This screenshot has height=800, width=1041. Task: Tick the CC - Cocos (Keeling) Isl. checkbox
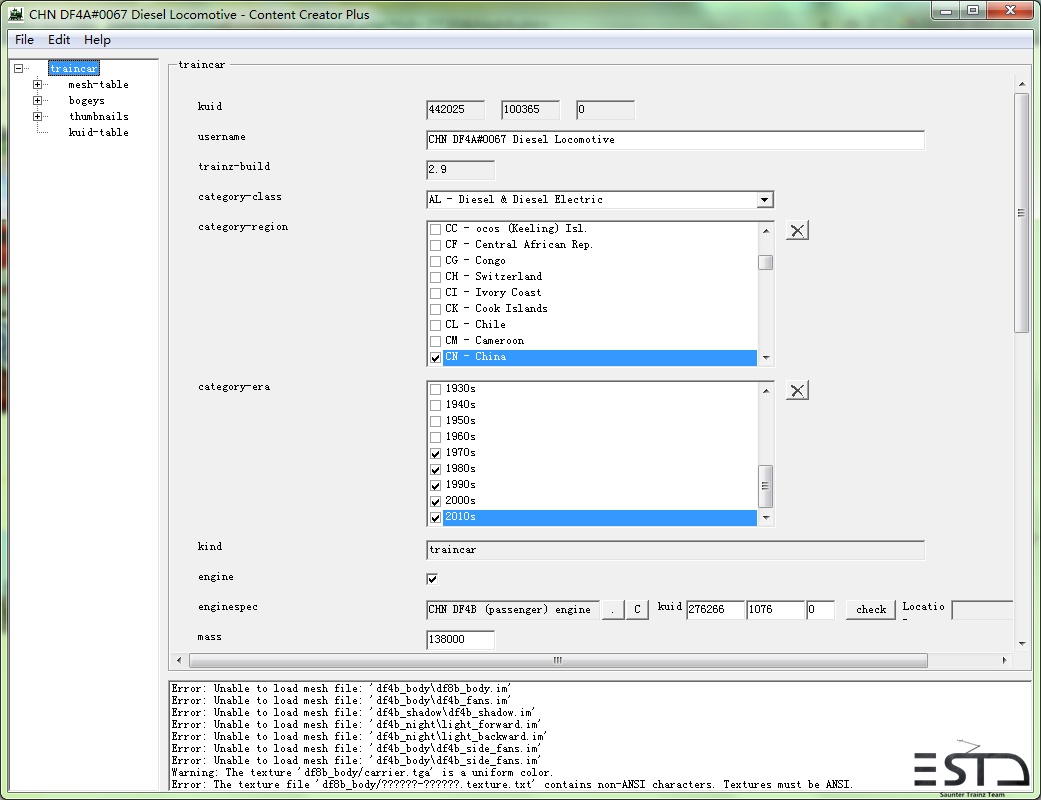point(436,229)
